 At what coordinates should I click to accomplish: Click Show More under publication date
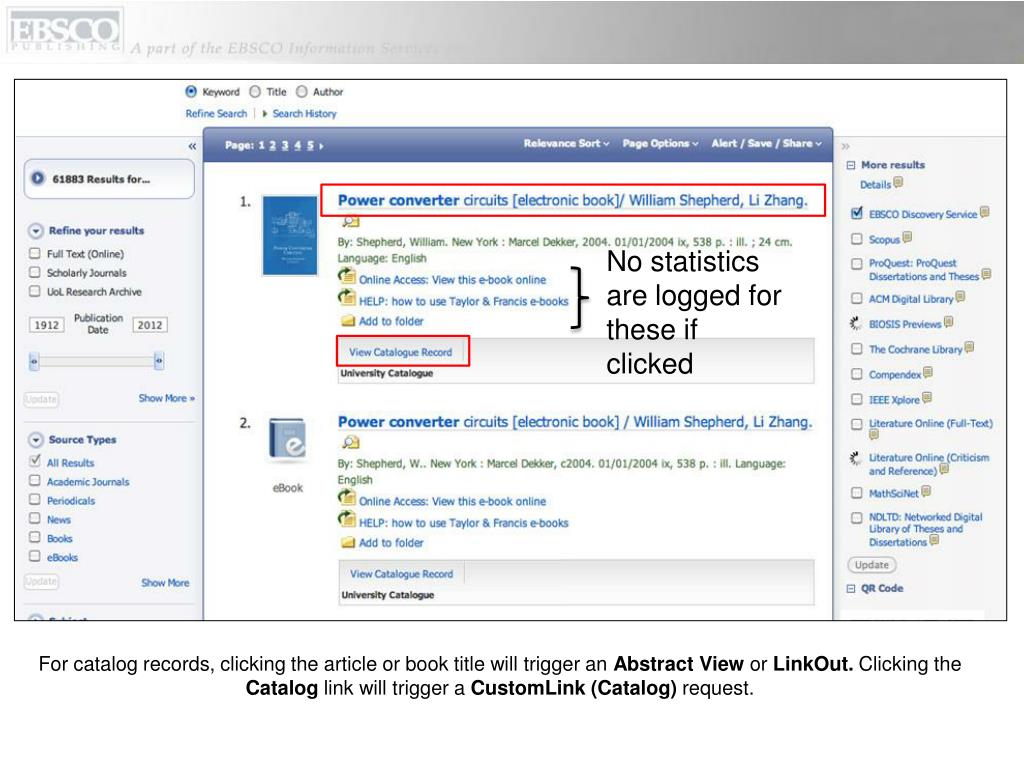pos(167,398)
